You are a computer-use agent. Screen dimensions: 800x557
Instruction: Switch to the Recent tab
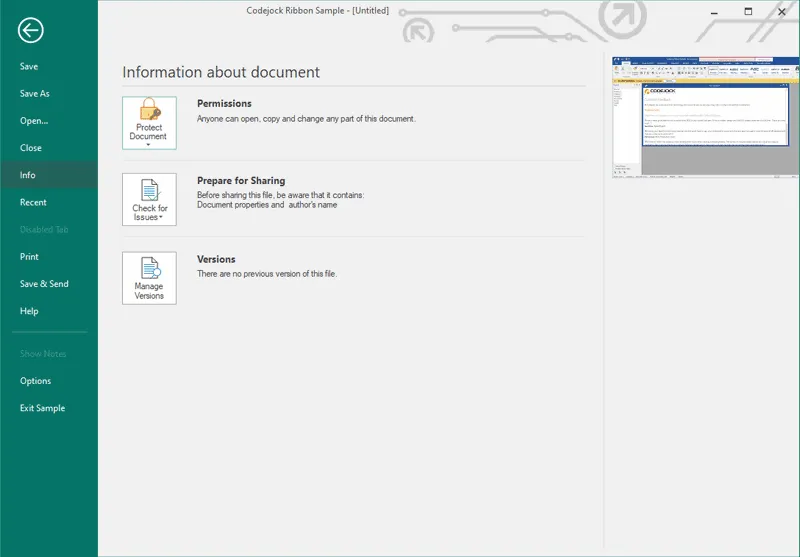point(33,202)
